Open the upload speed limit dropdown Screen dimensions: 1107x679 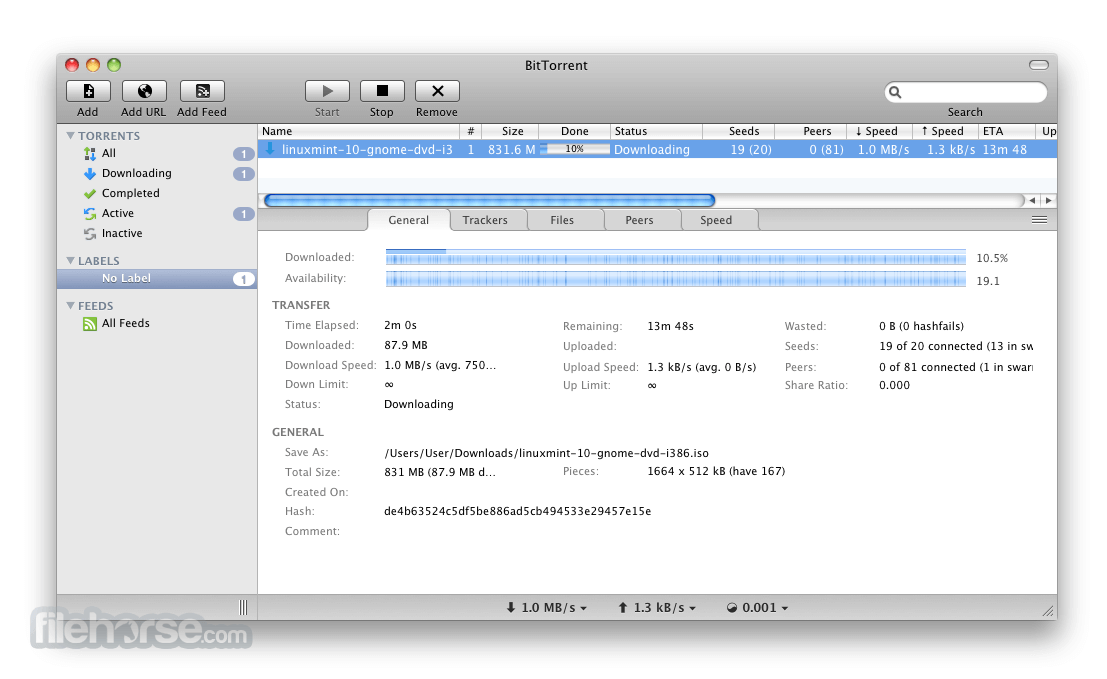click(x=657, y=608)
